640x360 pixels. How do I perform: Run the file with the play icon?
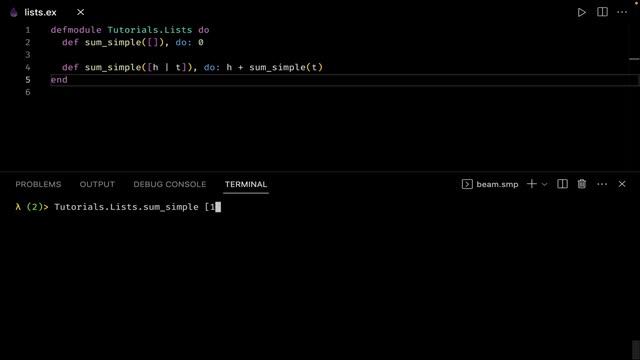(581, 12)
